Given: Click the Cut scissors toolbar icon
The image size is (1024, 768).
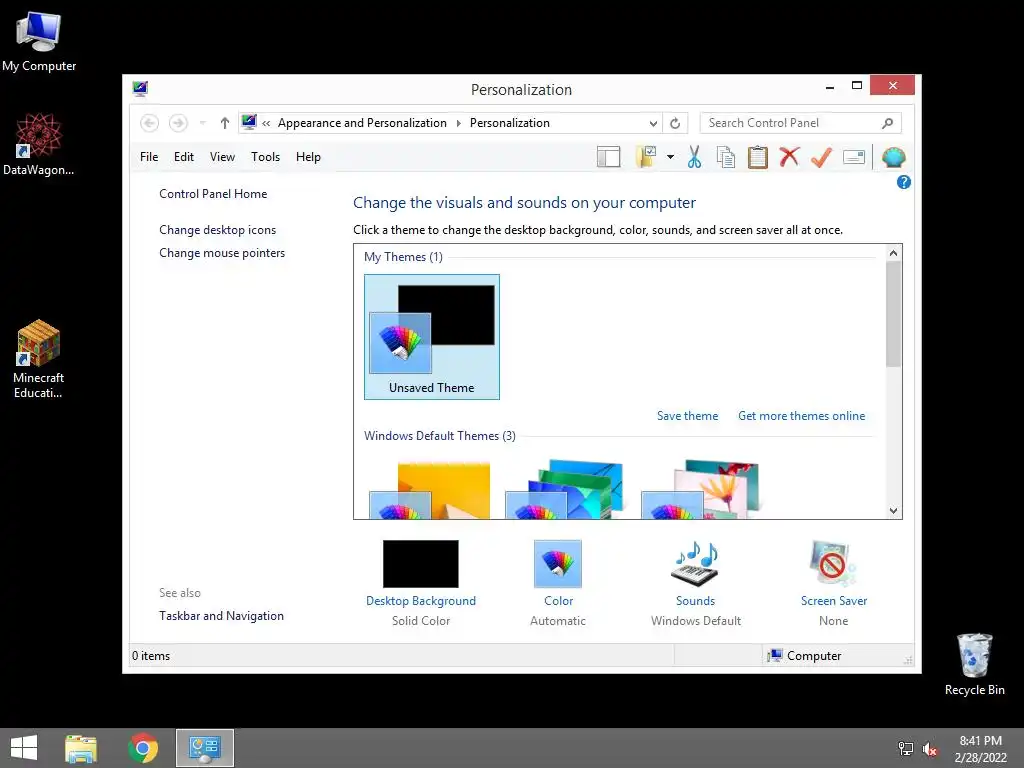Looking at the screenshot, I should click(x=694, y=157).
